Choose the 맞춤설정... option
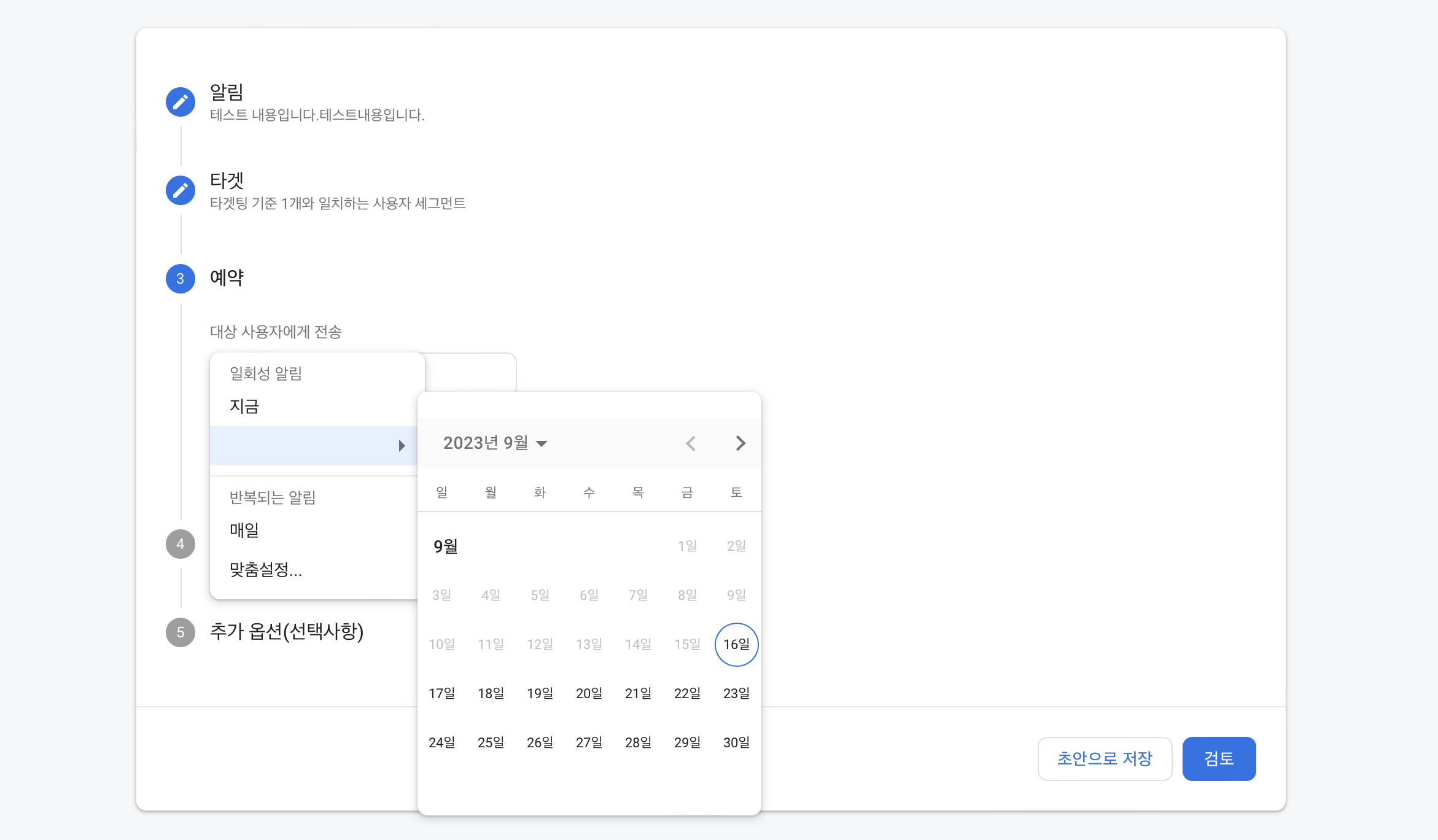1438x840 pixels. [265, 570]
